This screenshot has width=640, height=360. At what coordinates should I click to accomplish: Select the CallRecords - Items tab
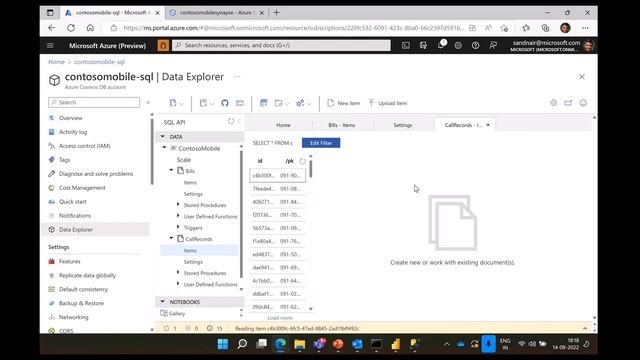click(463, 125)
